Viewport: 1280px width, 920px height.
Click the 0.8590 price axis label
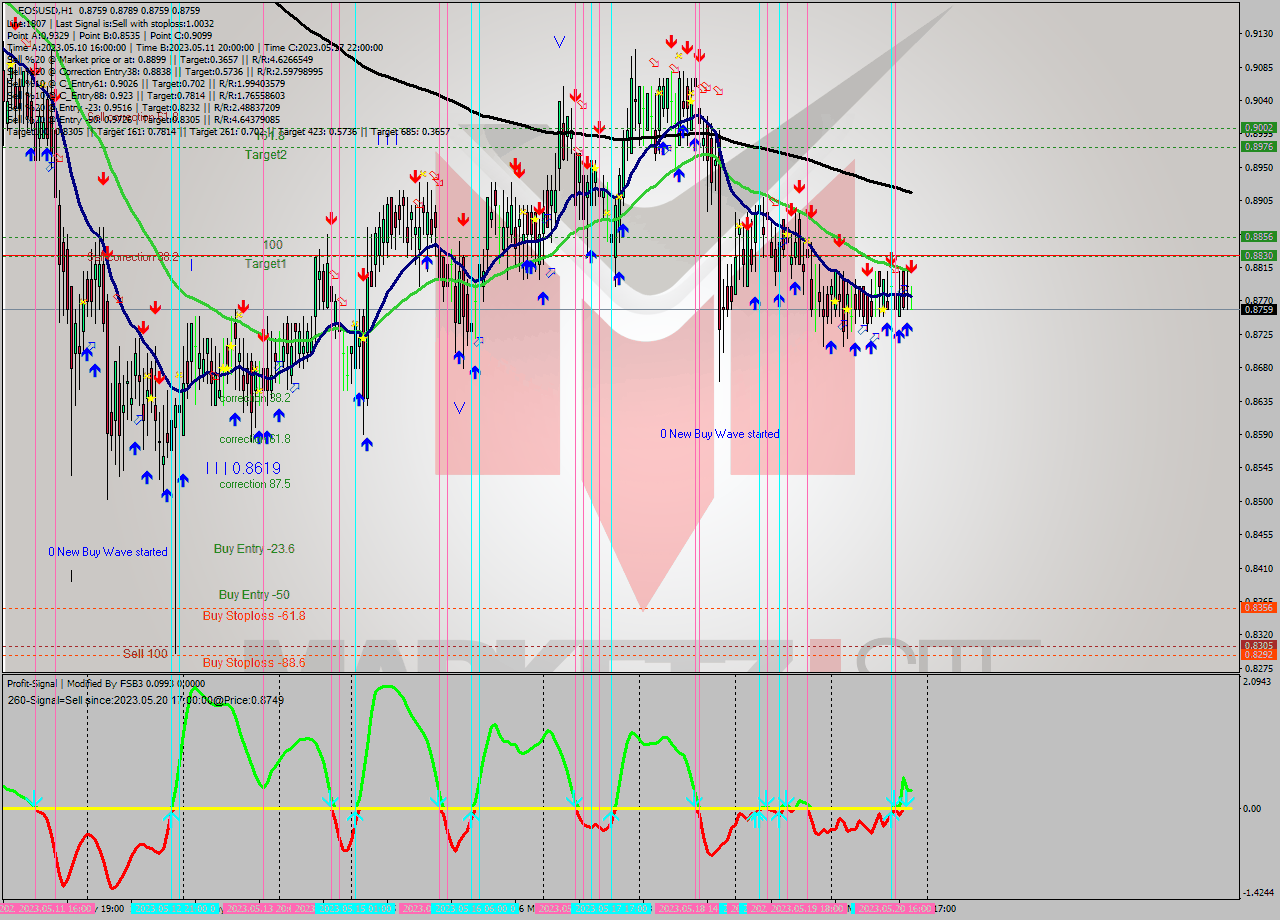[x=1258, y=435]
